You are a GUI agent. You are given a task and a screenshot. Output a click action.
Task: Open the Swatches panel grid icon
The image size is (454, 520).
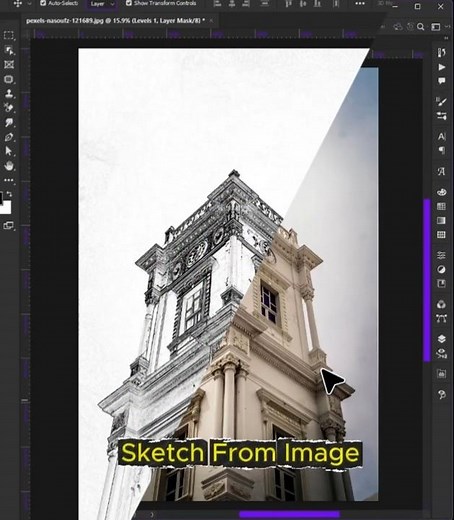click(x=441, y=206)
